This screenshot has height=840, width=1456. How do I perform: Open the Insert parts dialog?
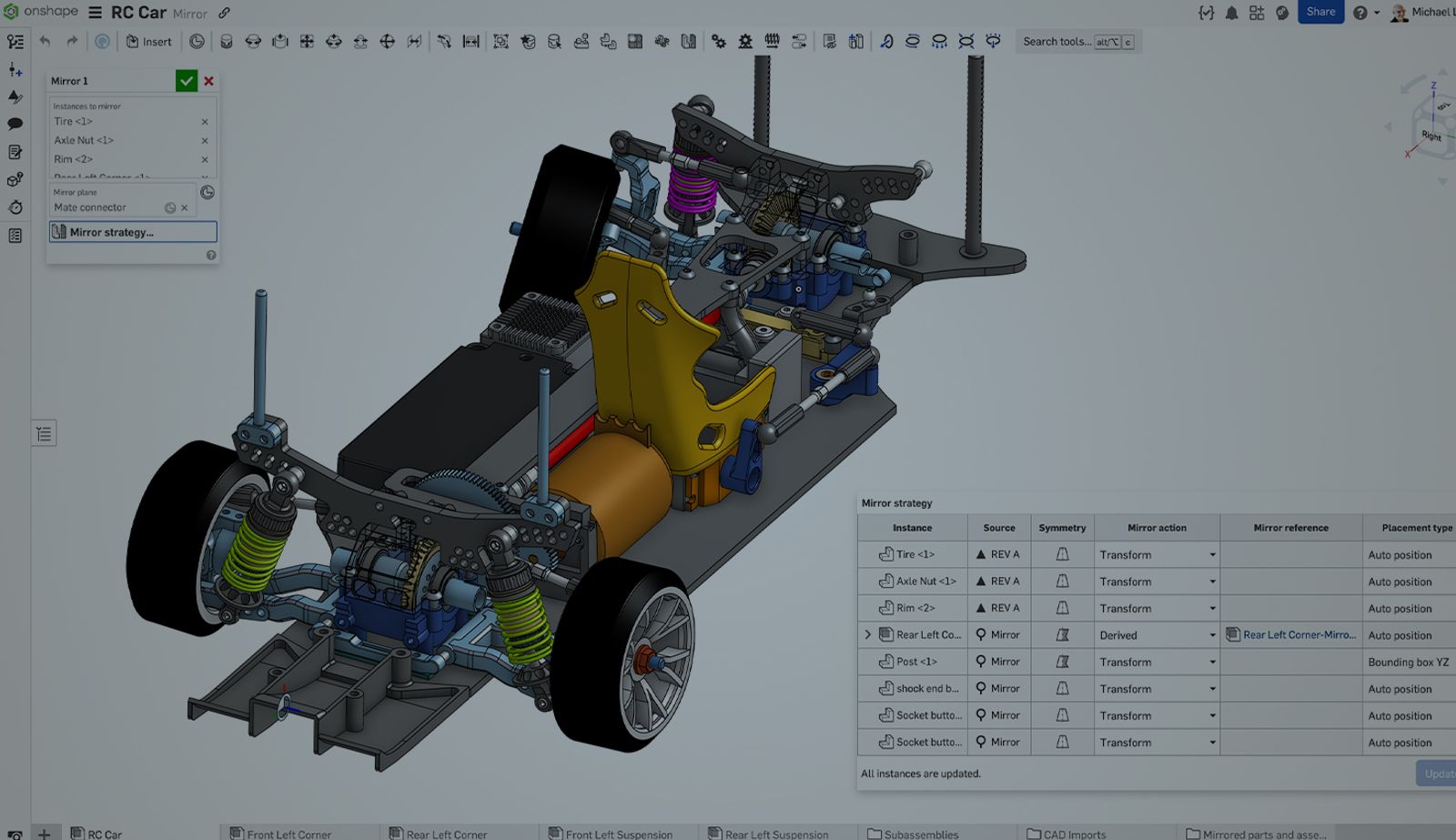click(x=148, y=41)
